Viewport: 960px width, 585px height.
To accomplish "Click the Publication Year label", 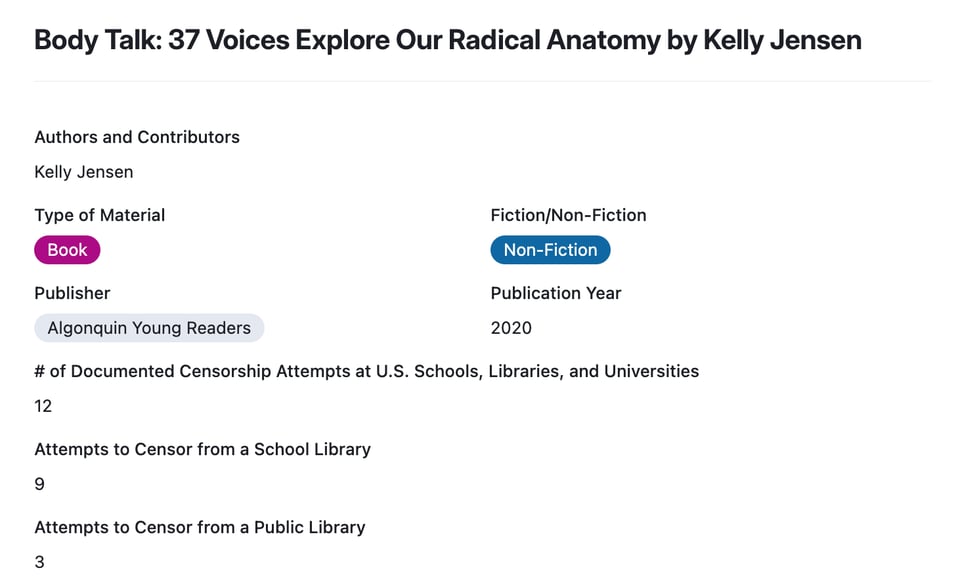I will [556, 293].
